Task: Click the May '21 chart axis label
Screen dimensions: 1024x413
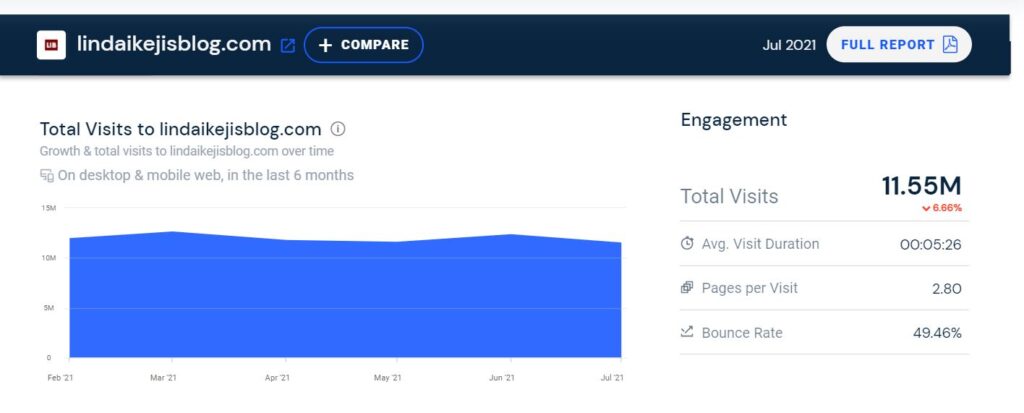Action: click(x=387, y=378)
